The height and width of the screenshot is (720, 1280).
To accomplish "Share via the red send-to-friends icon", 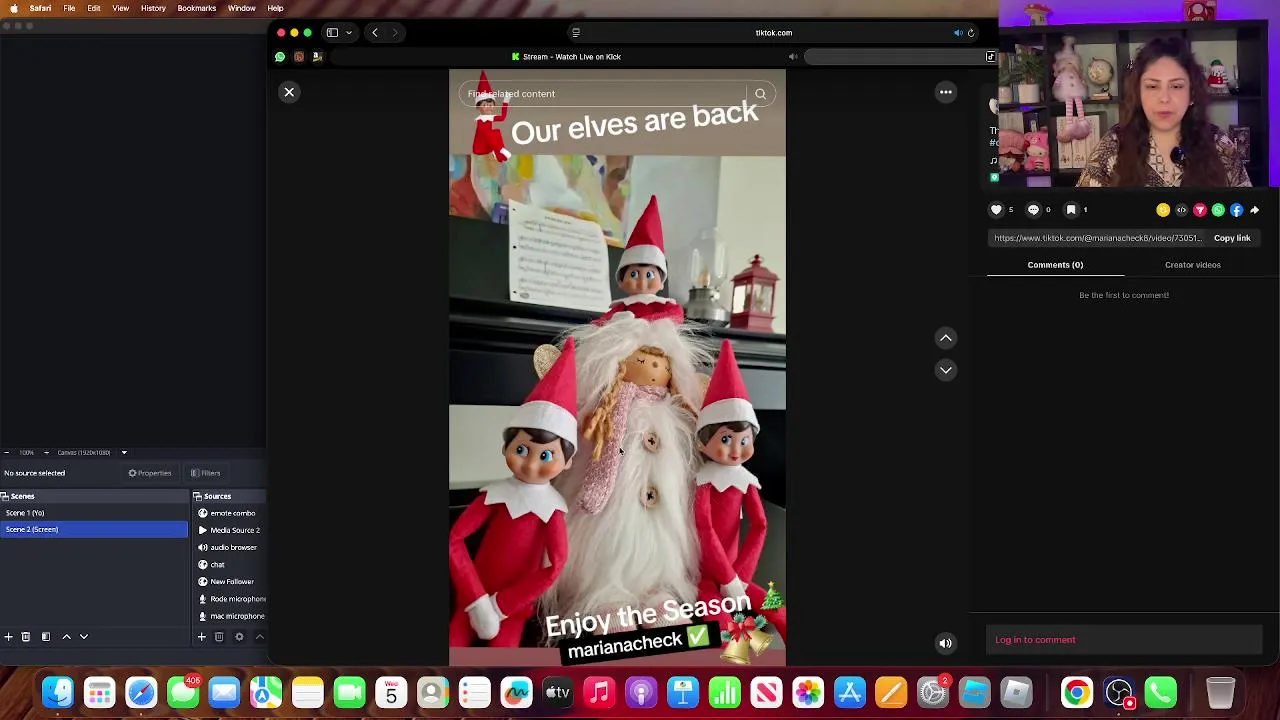I will coord(1200,210).
